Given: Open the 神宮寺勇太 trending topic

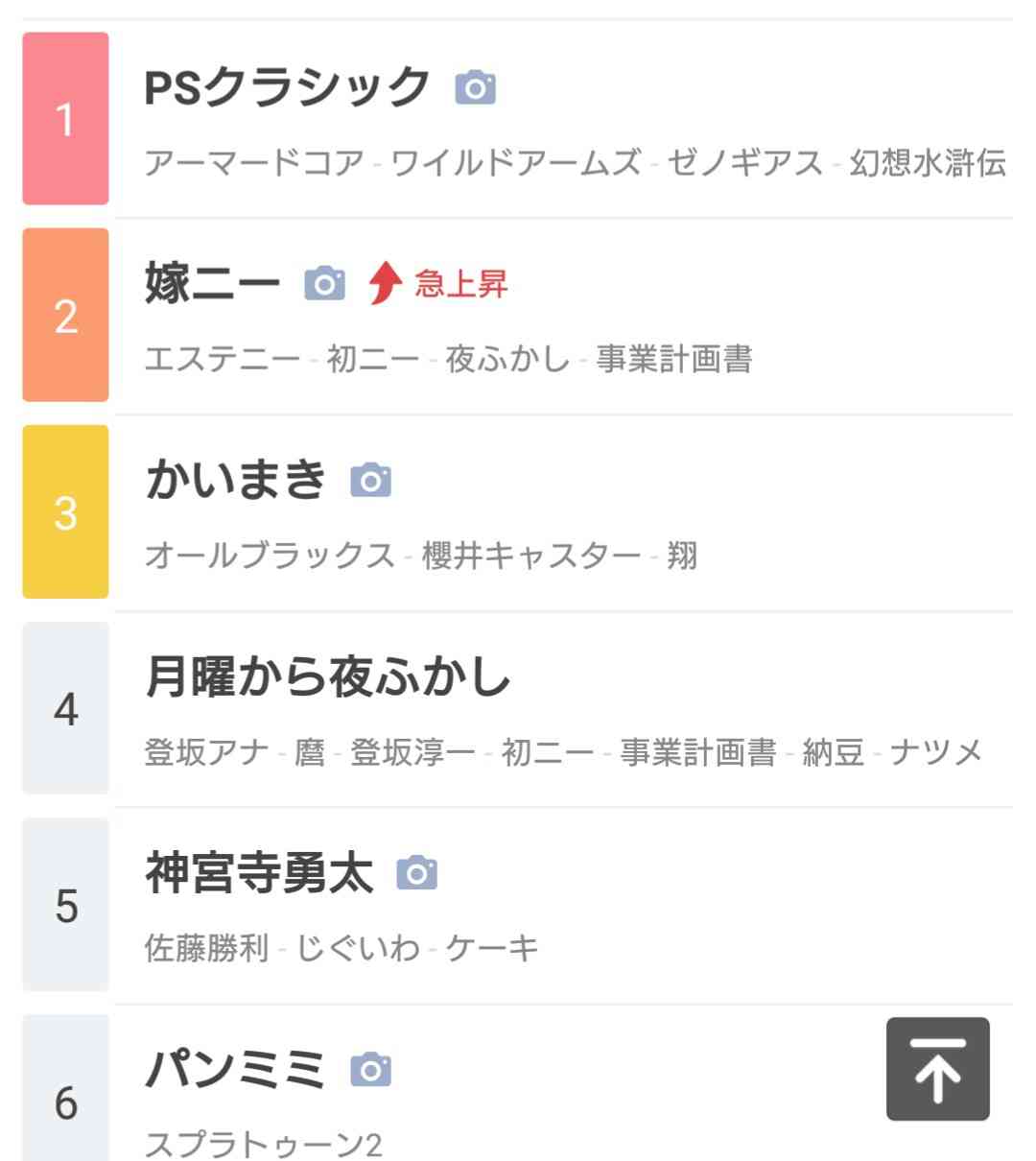Looking at the screenshot, I should pos(259,873).
